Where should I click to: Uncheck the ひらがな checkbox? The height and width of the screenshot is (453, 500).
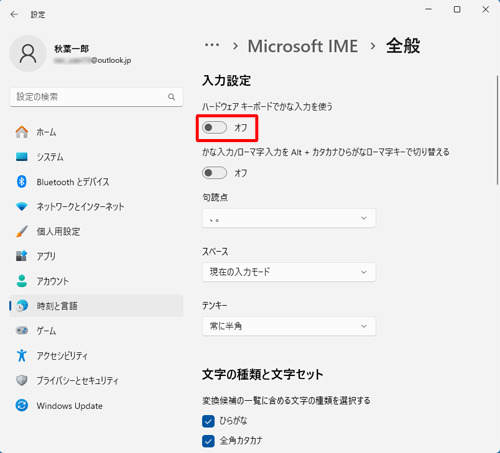click(208, 421)
